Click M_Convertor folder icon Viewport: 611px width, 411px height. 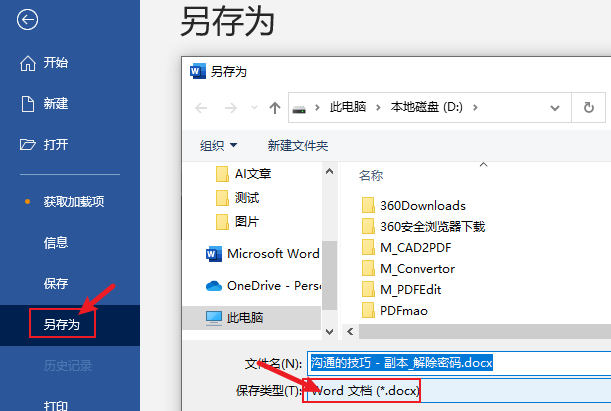tap(368, 268)
